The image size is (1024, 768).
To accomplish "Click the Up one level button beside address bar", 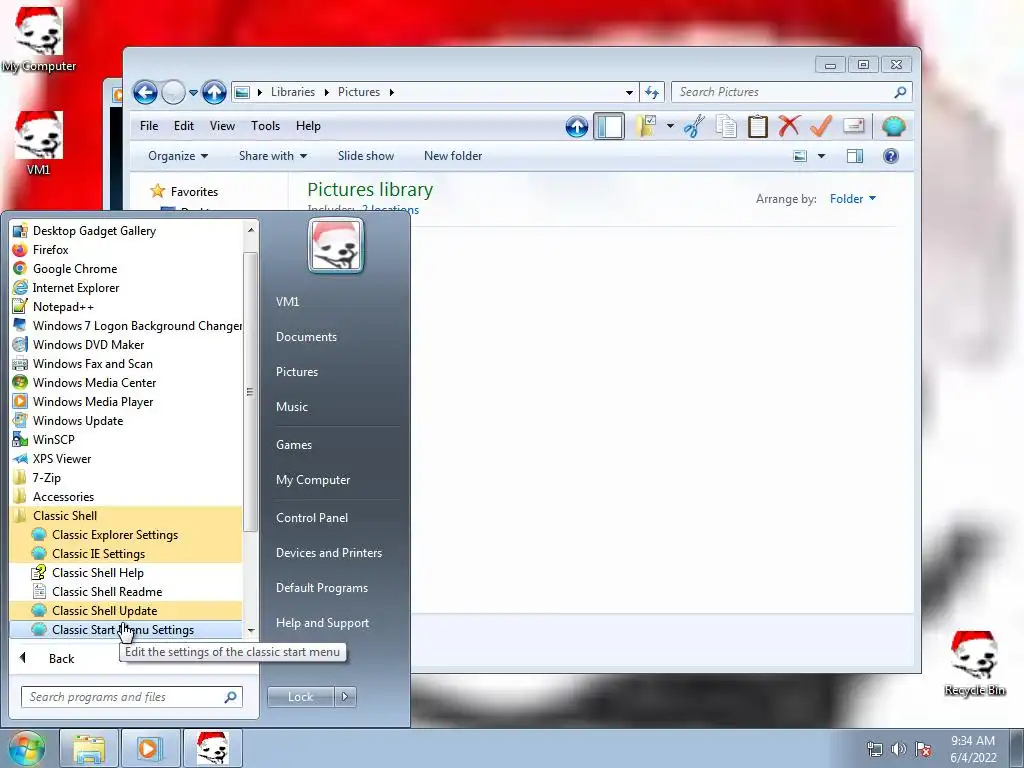I will [214, 92].
